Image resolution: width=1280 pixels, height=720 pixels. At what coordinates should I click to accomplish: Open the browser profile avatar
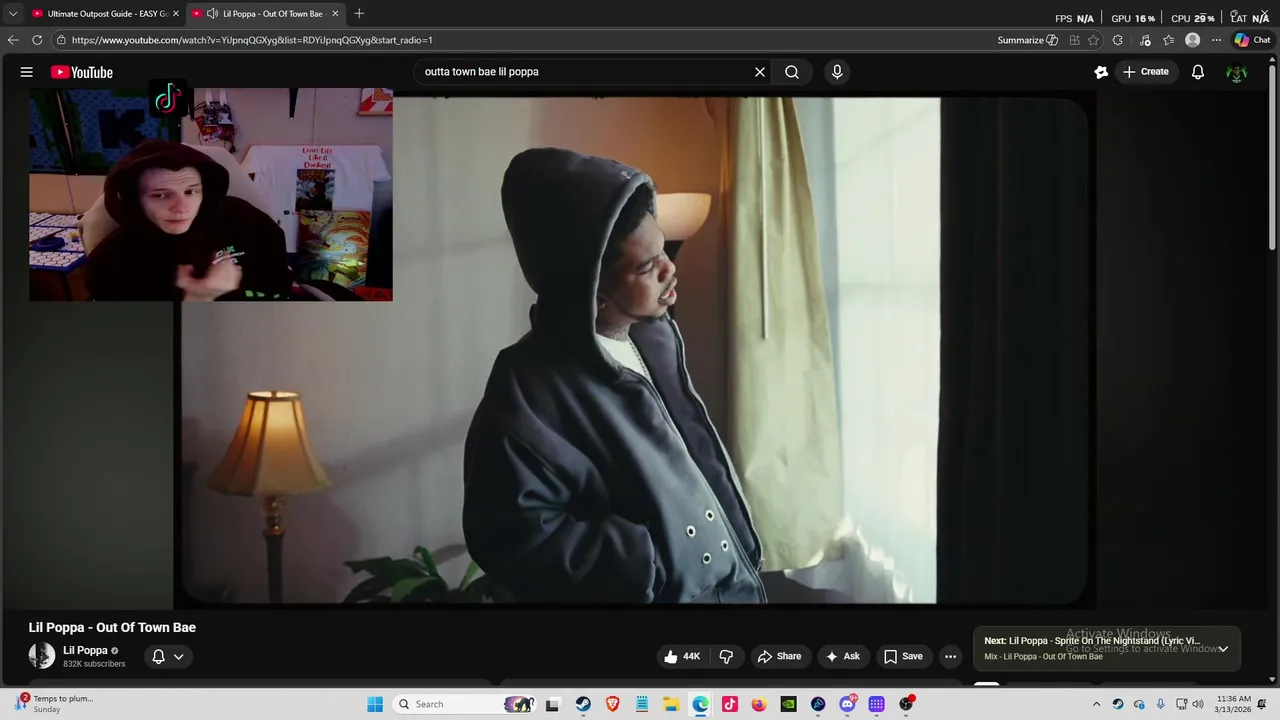[x=1192, y=40]
